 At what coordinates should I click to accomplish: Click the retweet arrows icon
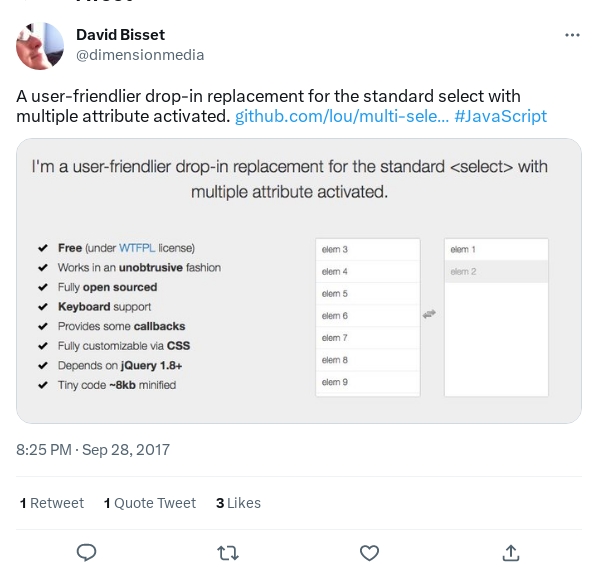228,553
